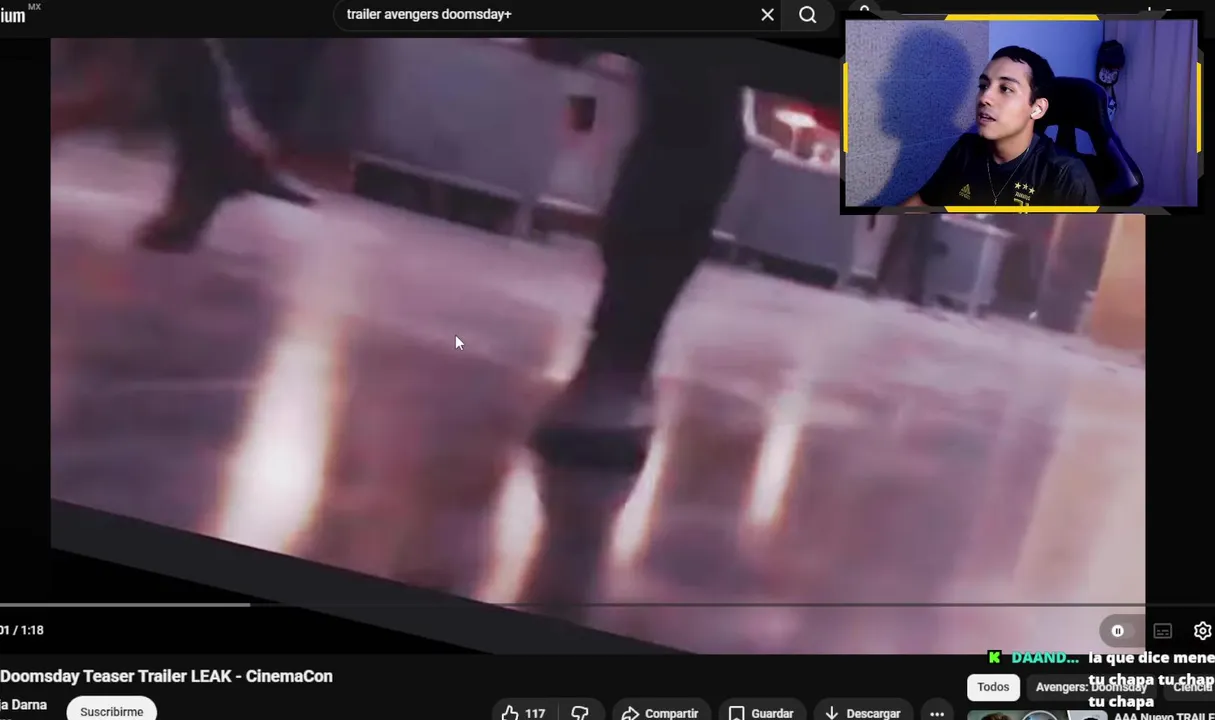Open the Compartir share dialog
Image resolution: width=1215 pixels, height=720 pixels.
tap(660, 713)
